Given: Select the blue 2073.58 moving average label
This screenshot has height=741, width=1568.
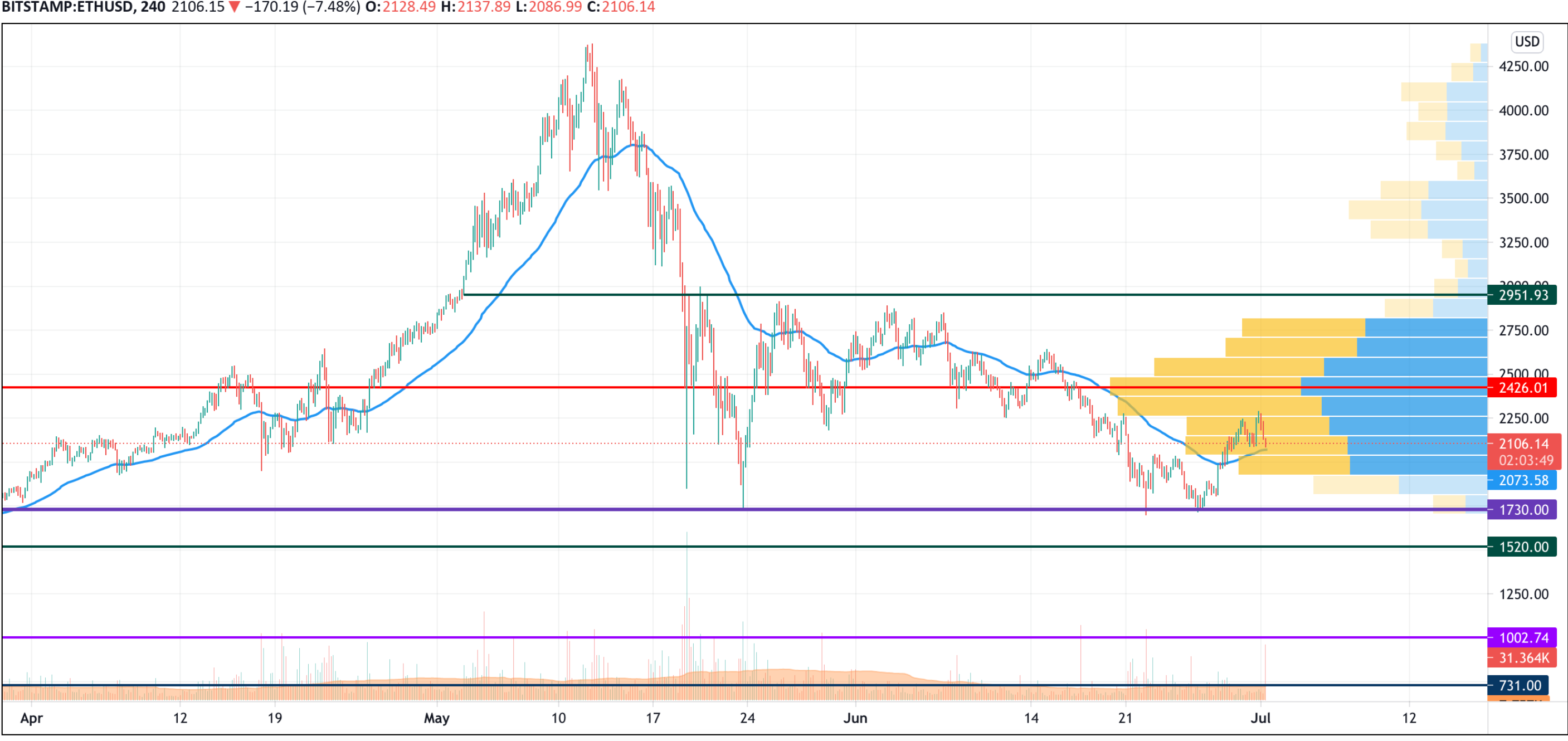Looking at the screenshot, I should [1522, 480].
